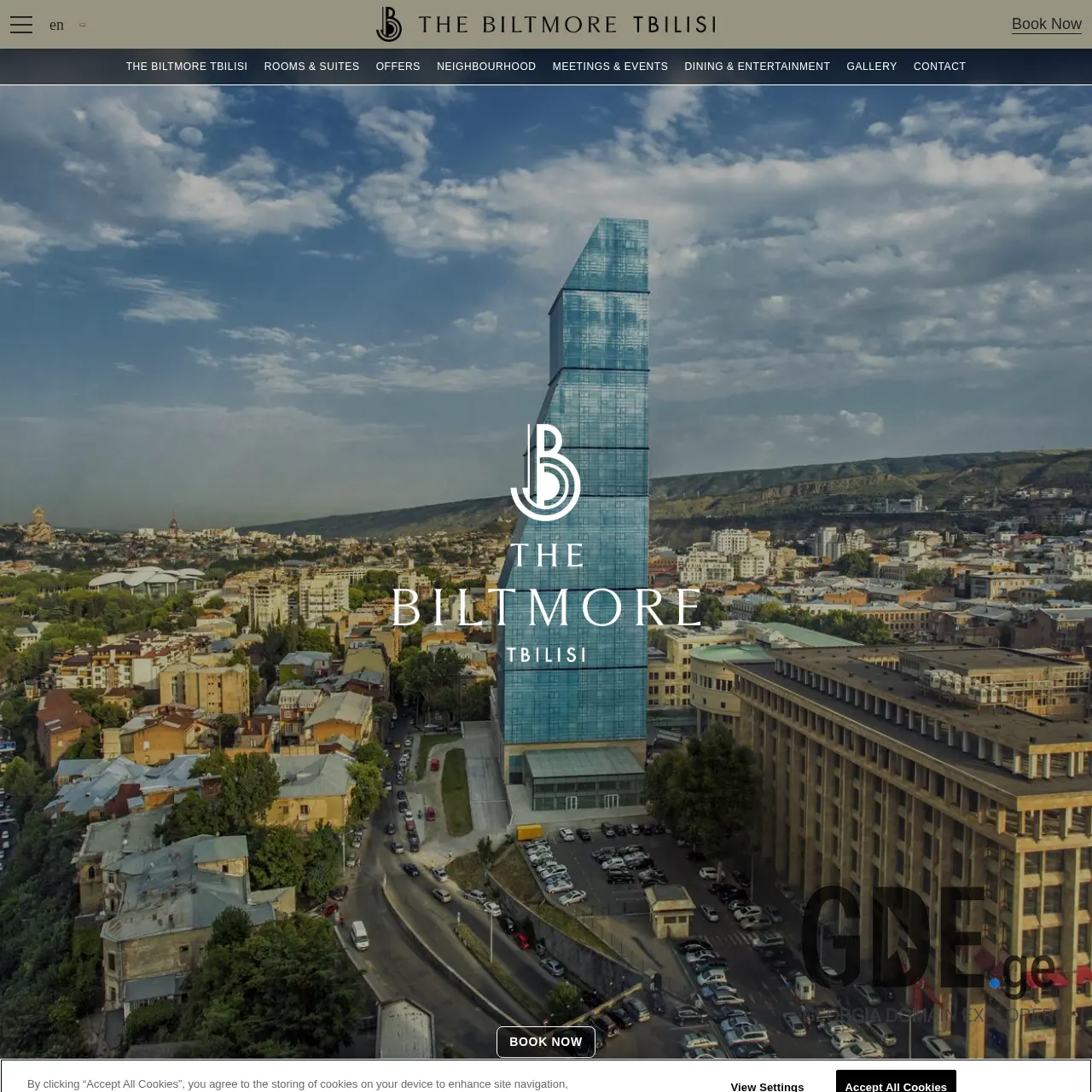Open The Biltmore Tbilisi menu item
Image resolution: width=1092 pixels, height=1092 pixels.
click(187, 67)
